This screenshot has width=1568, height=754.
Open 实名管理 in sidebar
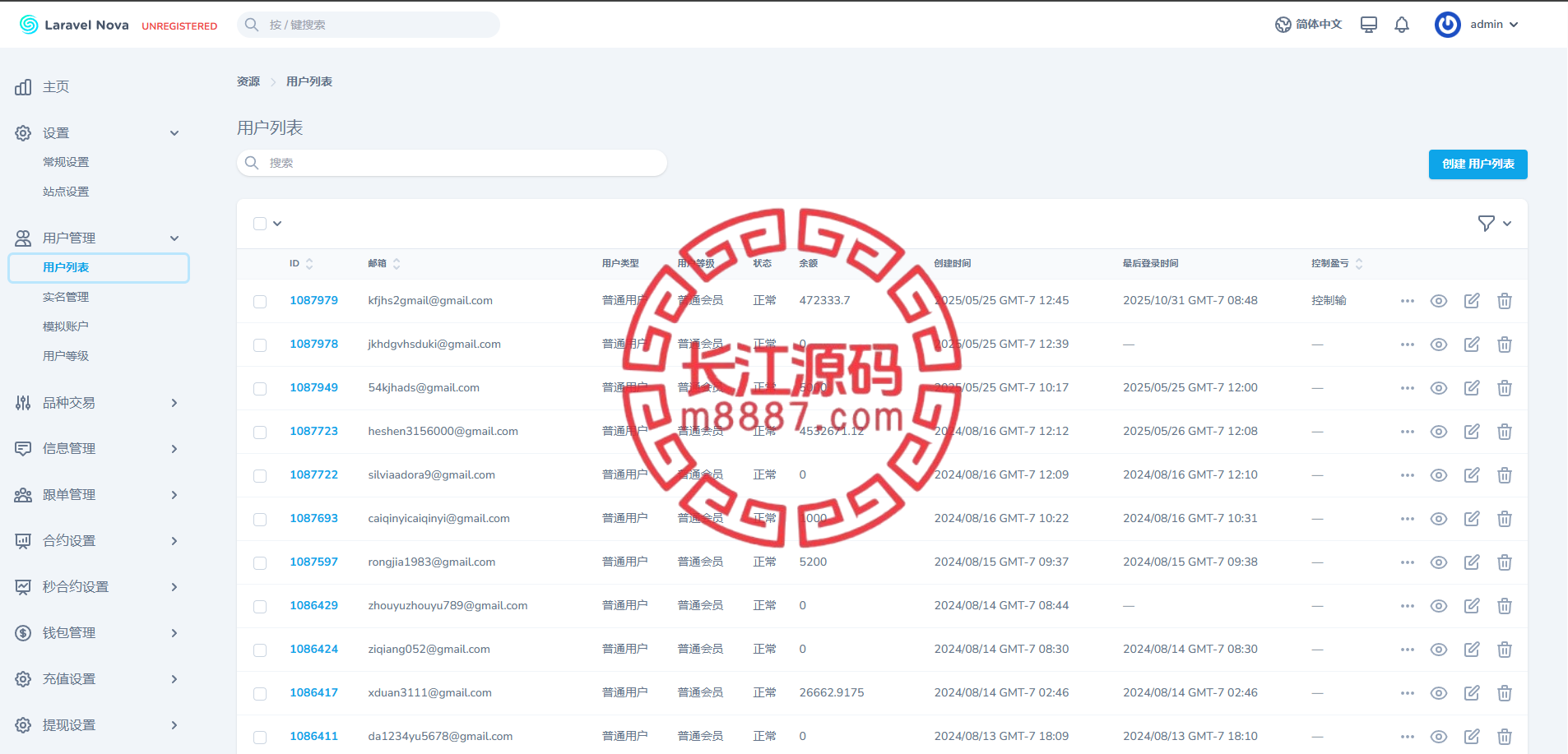point(66,298)
